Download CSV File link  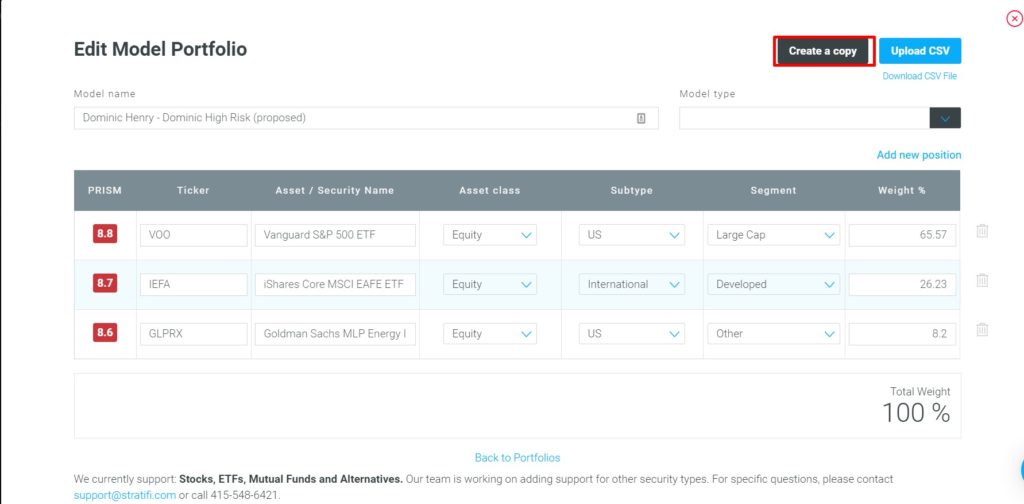point(921,76)
